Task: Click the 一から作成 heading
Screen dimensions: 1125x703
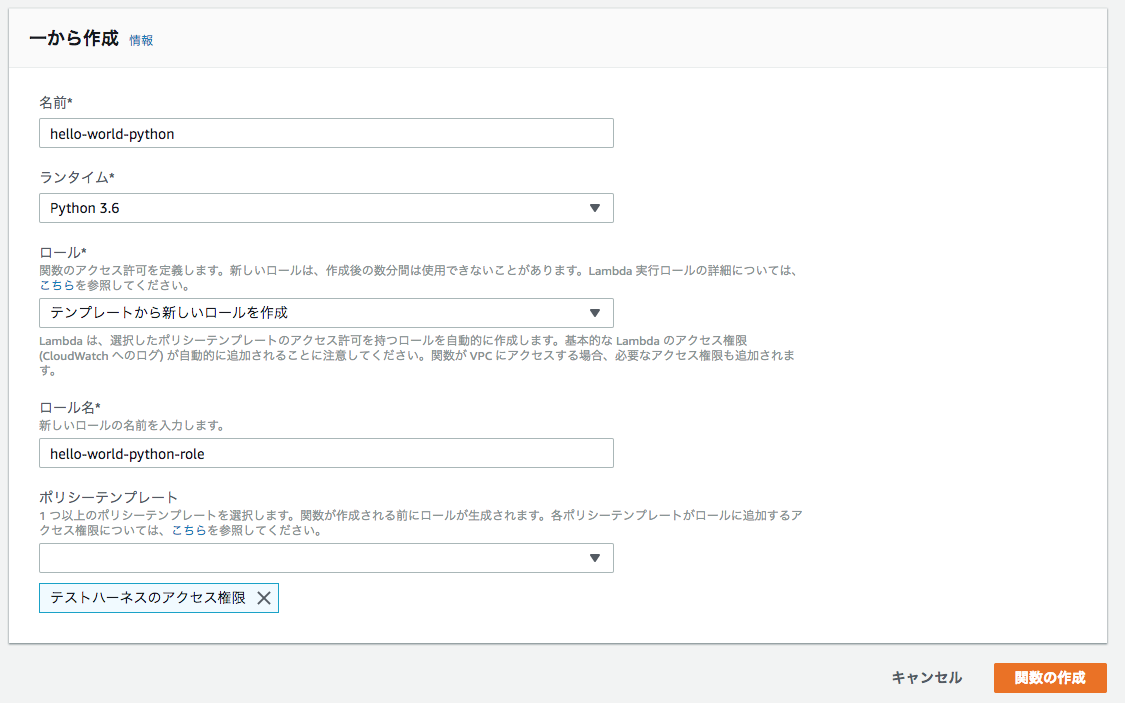Action: pyautogui.click(x=74, y=38)
